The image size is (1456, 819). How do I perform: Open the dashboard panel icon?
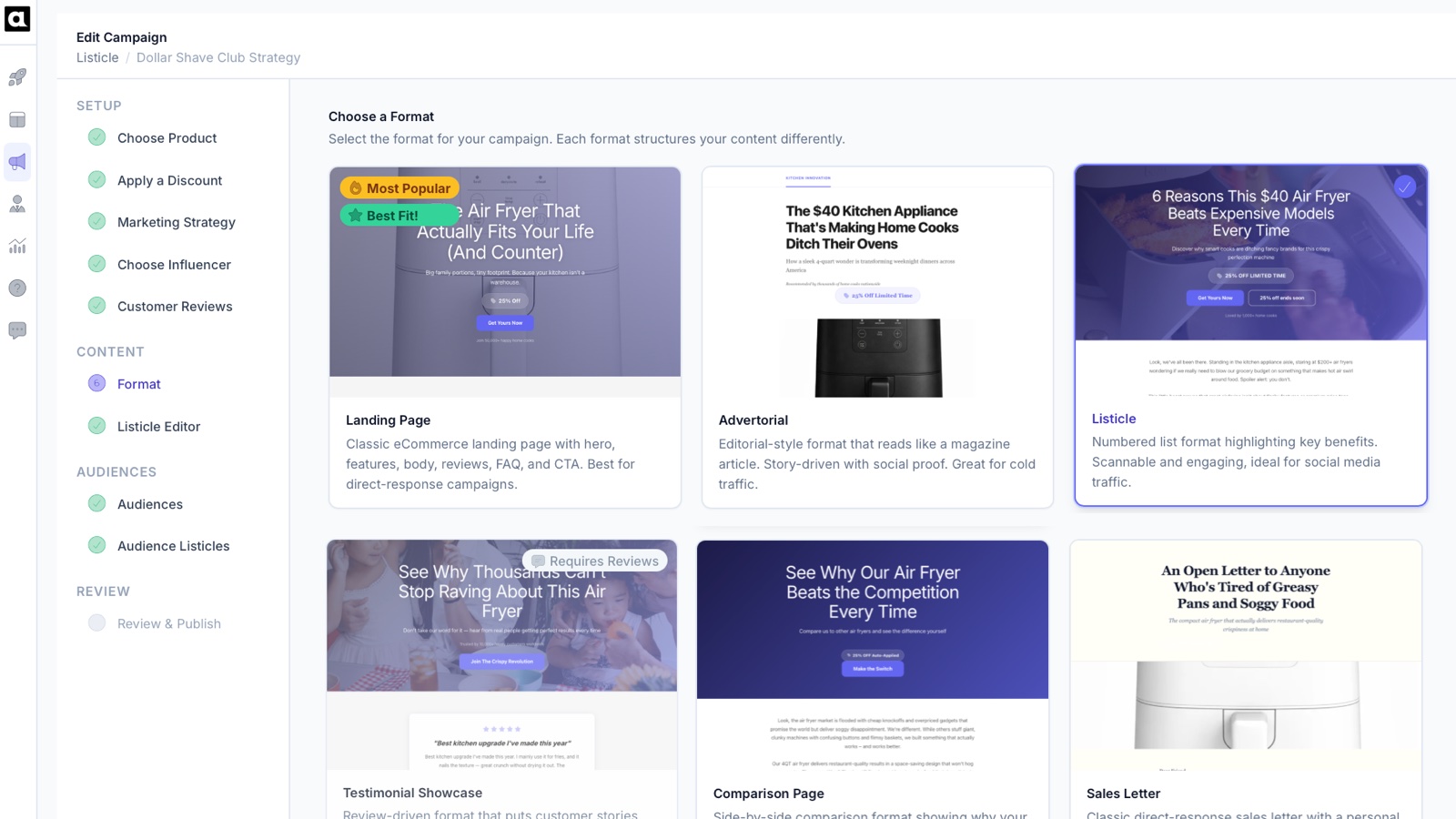(16, 119)
